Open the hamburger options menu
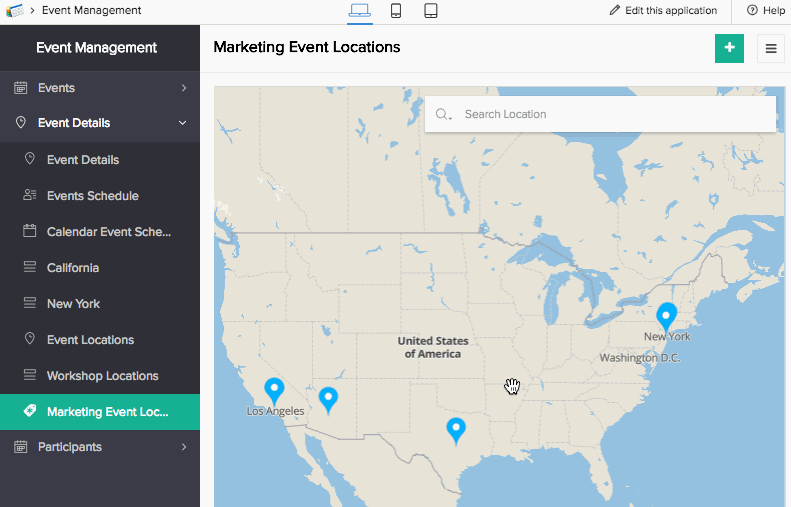791x507 pixels. pos(771,48)
